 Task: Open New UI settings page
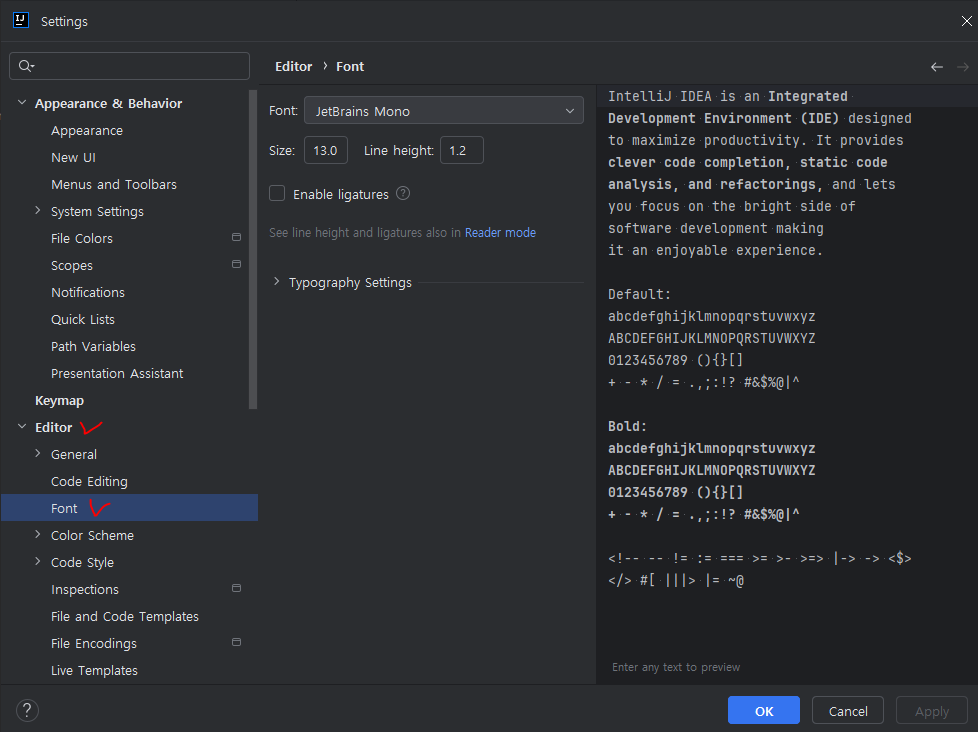coord(73,157)
